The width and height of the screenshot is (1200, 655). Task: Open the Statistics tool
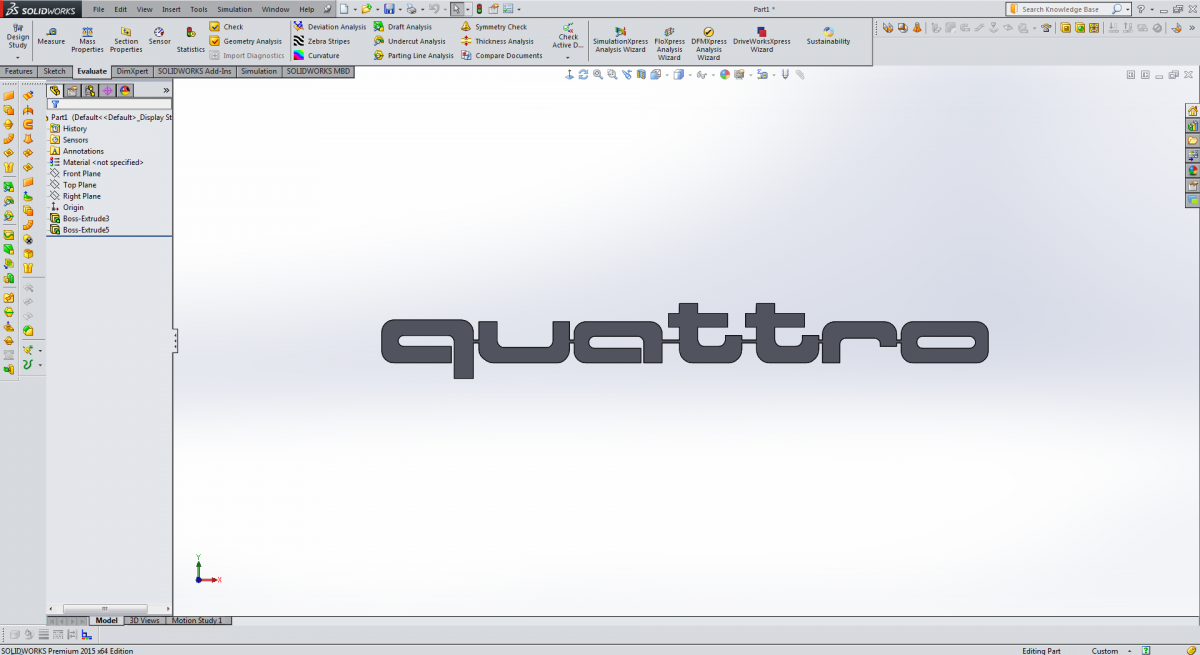191,39
